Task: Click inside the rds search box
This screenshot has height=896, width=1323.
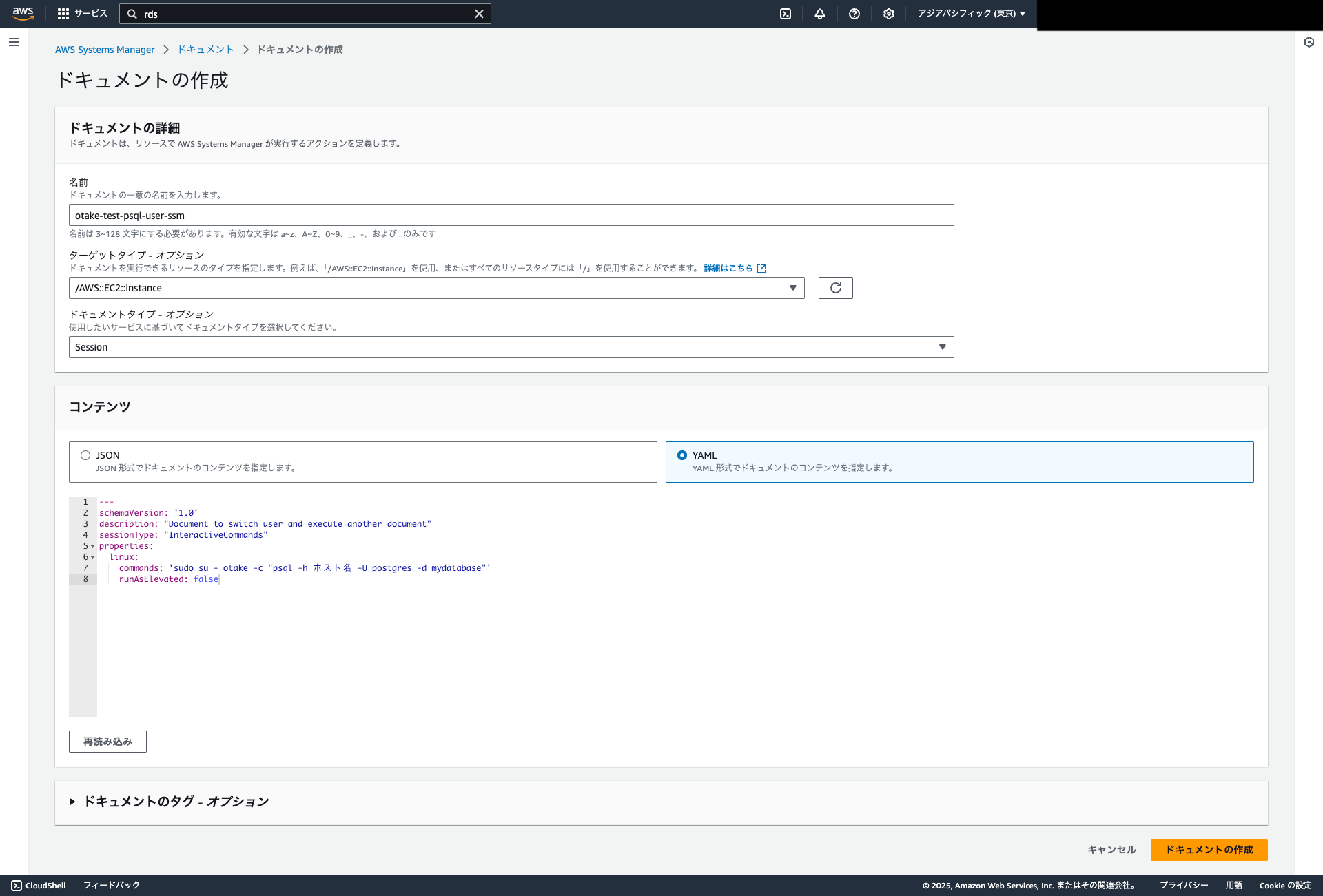Action: click(305, 14)
